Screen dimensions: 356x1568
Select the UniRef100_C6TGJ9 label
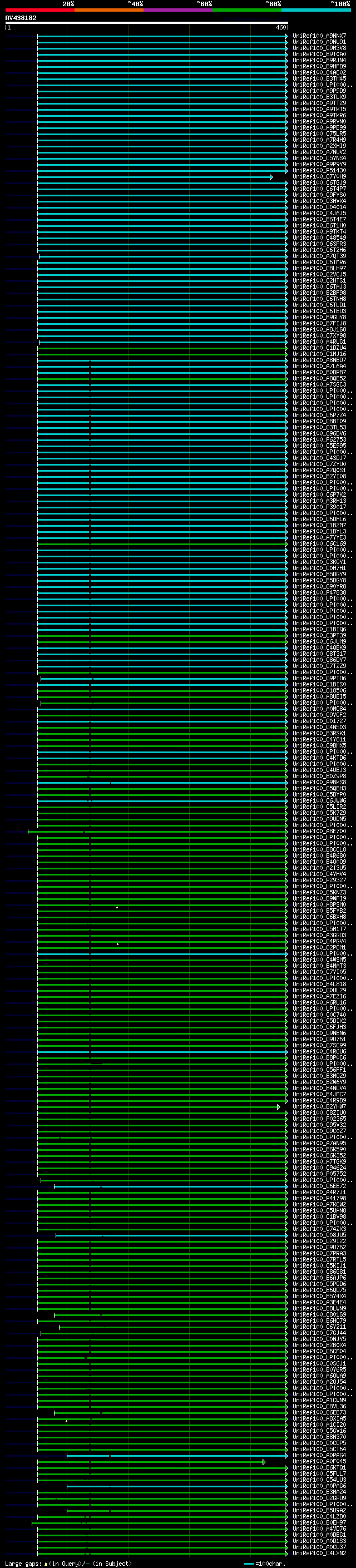(x=319, y=182)
